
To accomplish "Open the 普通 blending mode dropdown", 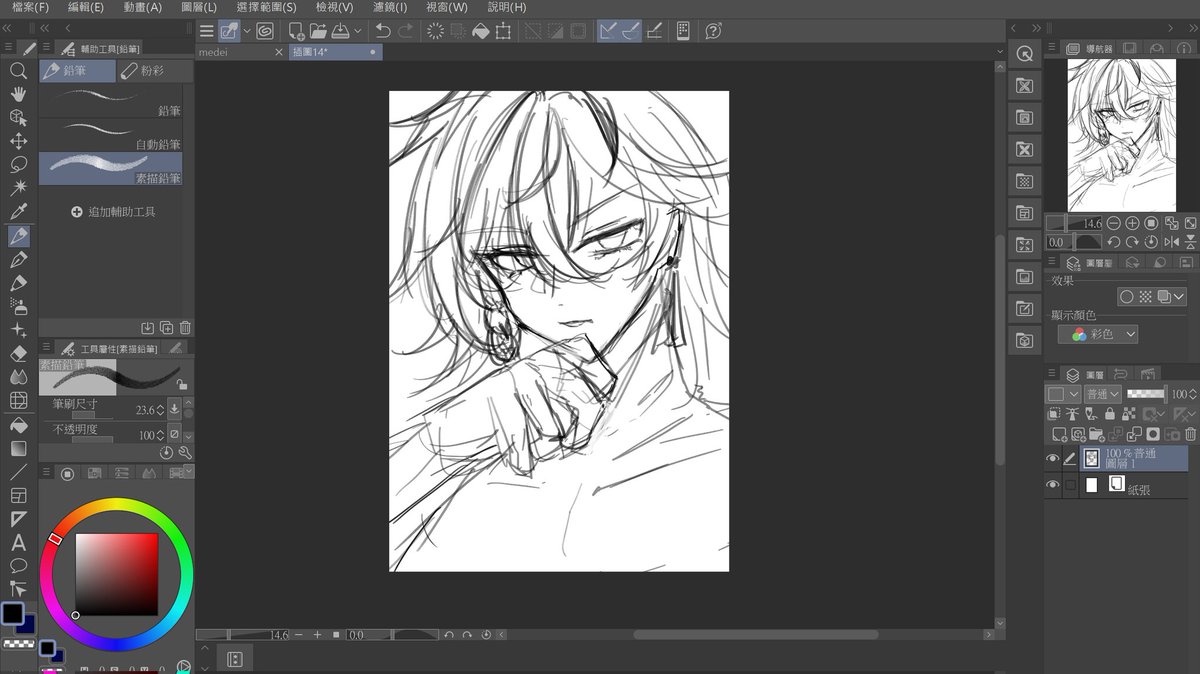I will 1103,394.
